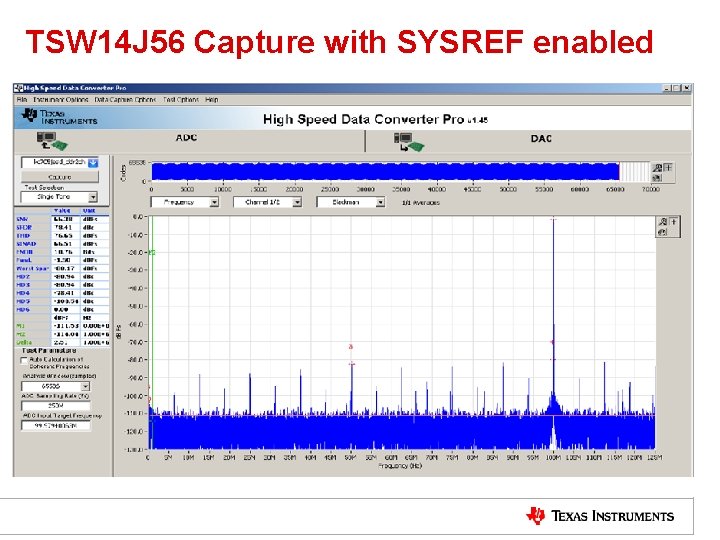
Task: Click the Texas Instruments logo in app header
Action: coord(60,117)
